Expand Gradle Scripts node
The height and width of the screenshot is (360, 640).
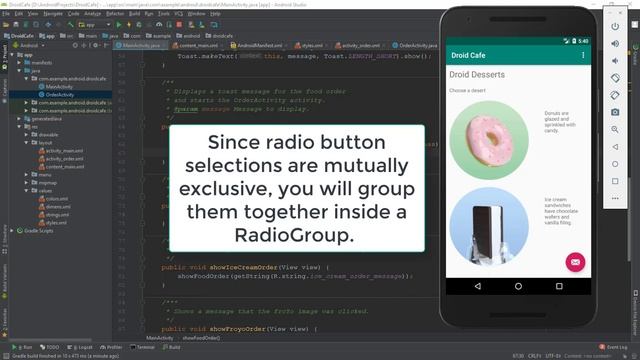click(x=12, y=231)
